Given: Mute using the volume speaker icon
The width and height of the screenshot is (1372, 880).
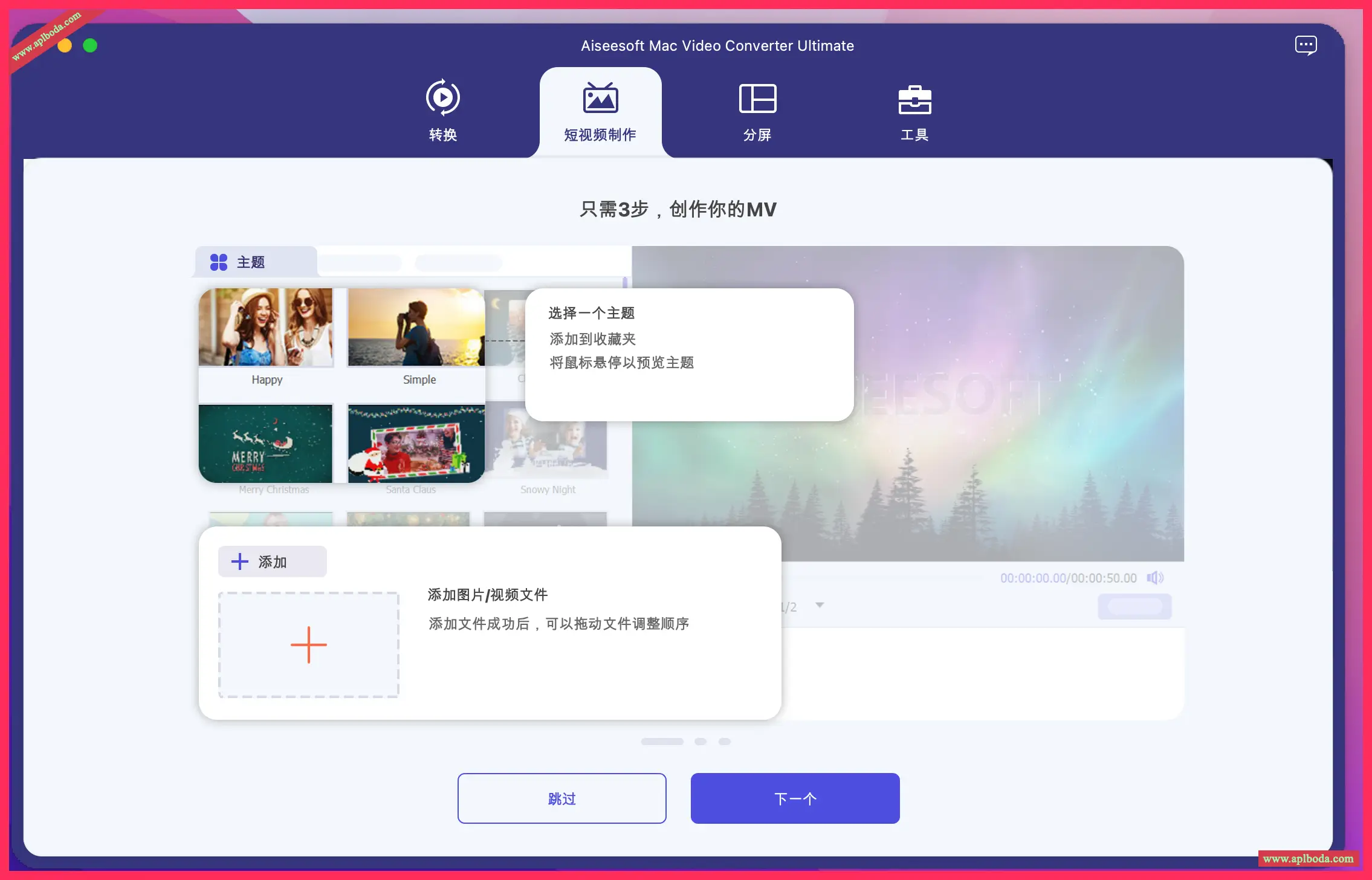Looking at the screenshot, I should (x=1154, y=578).
